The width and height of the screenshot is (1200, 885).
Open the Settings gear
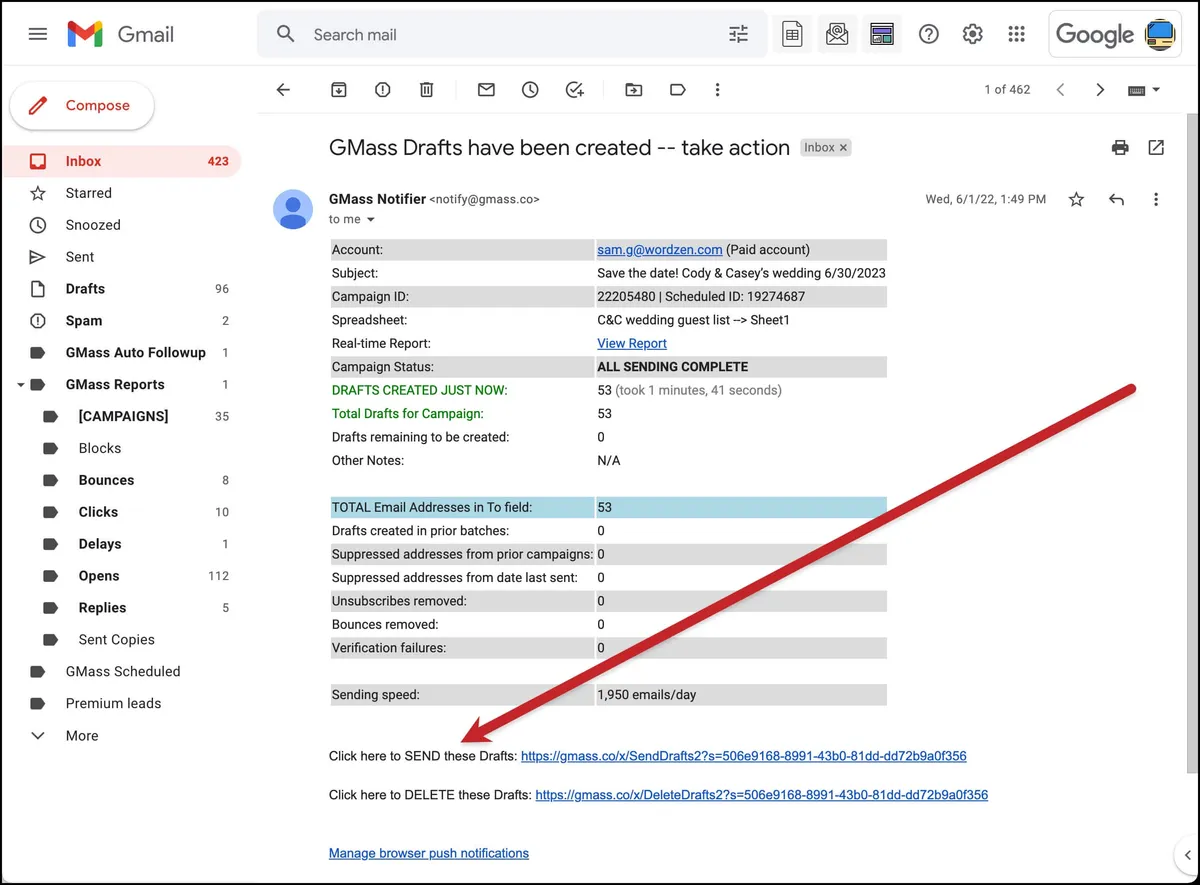(x=973, y=34)
